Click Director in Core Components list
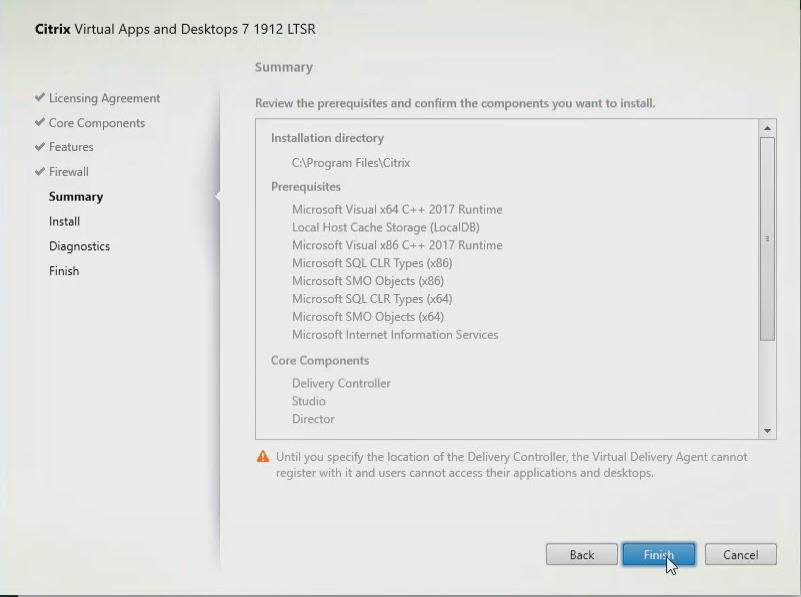801x597 pixels. (313, 419)
